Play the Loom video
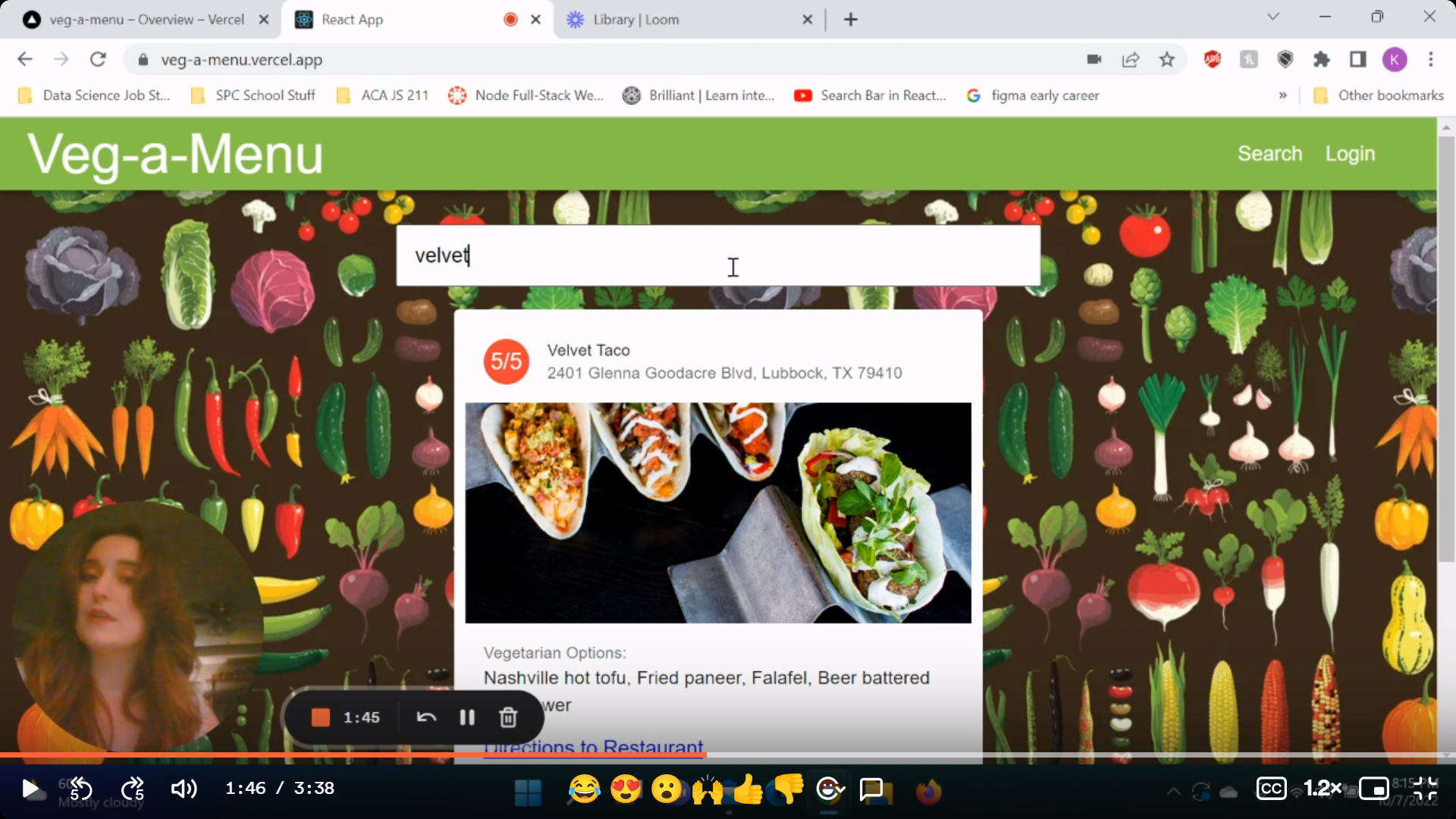 point(30,789)
